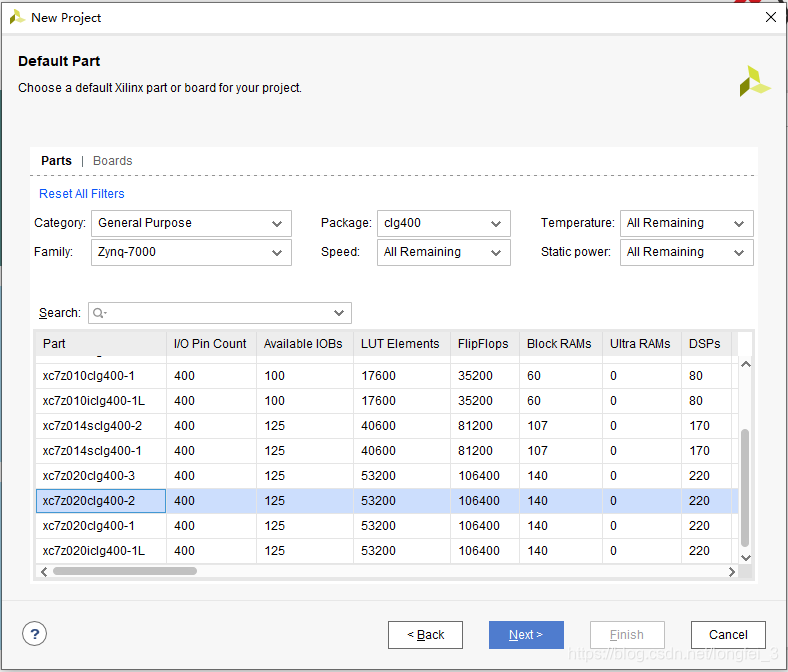Go Back to previous step
788x672 pixels.
coord(425,635)
